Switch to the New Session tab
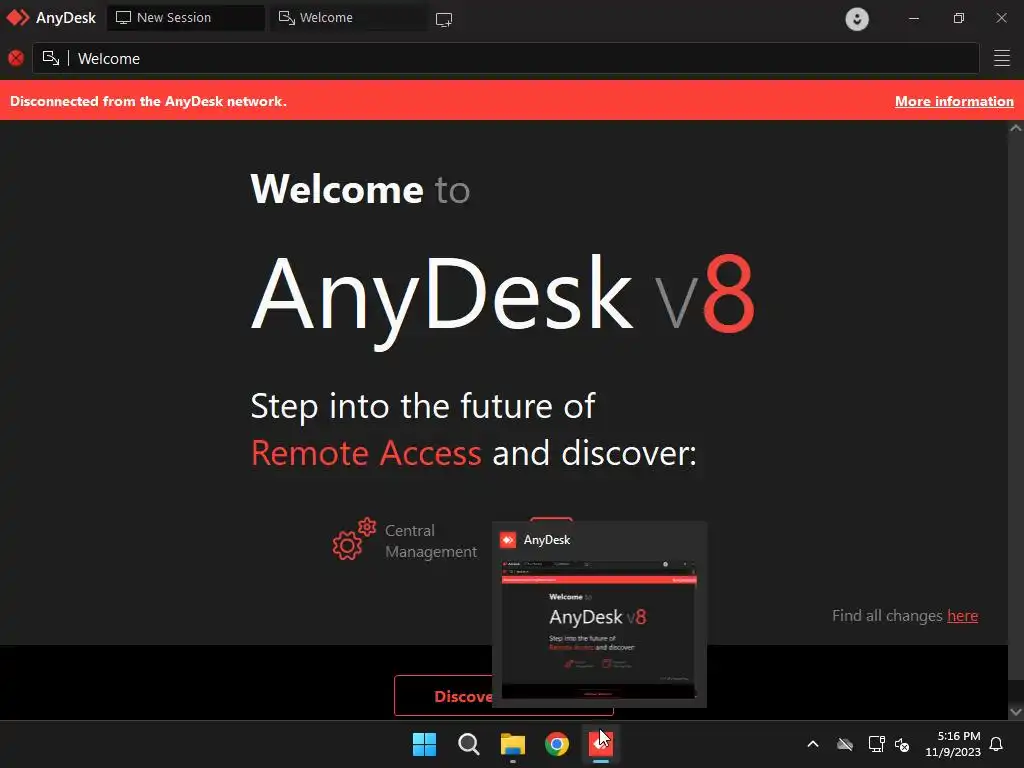1024x768 pixels. pos(185,18)
